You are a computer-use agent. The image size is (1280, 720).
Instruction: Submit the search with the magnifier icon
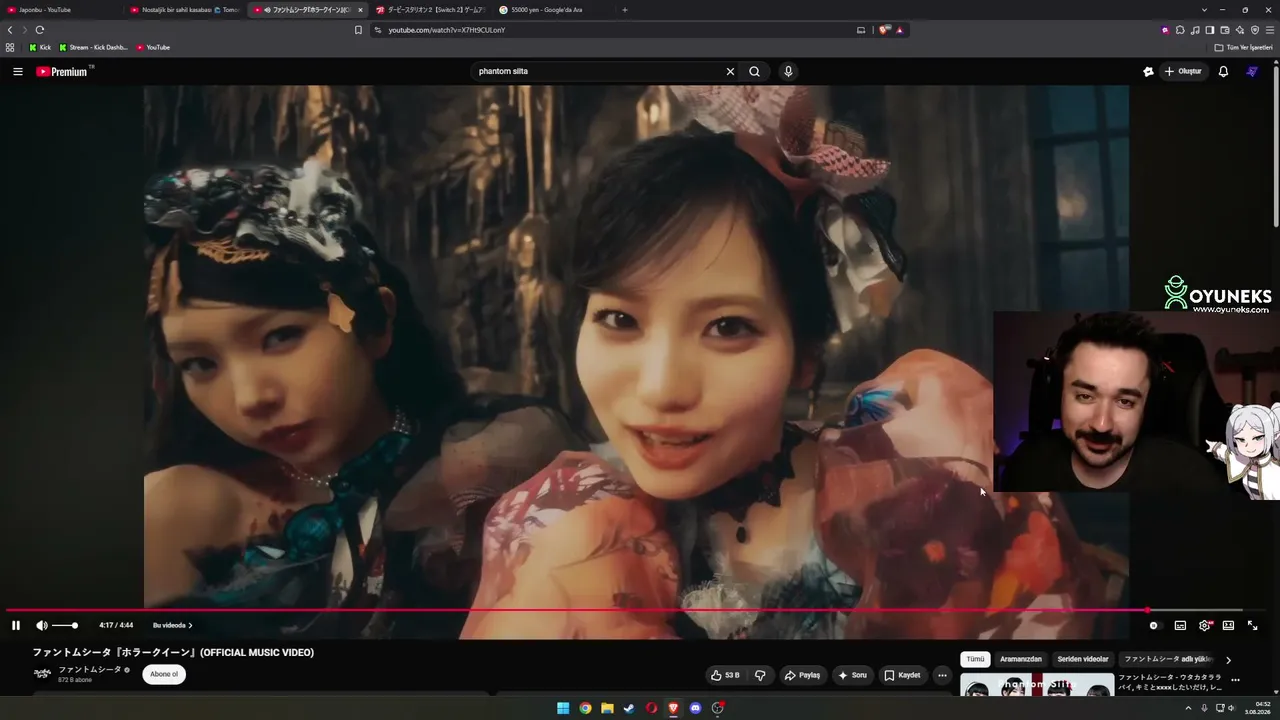point(754,71)
